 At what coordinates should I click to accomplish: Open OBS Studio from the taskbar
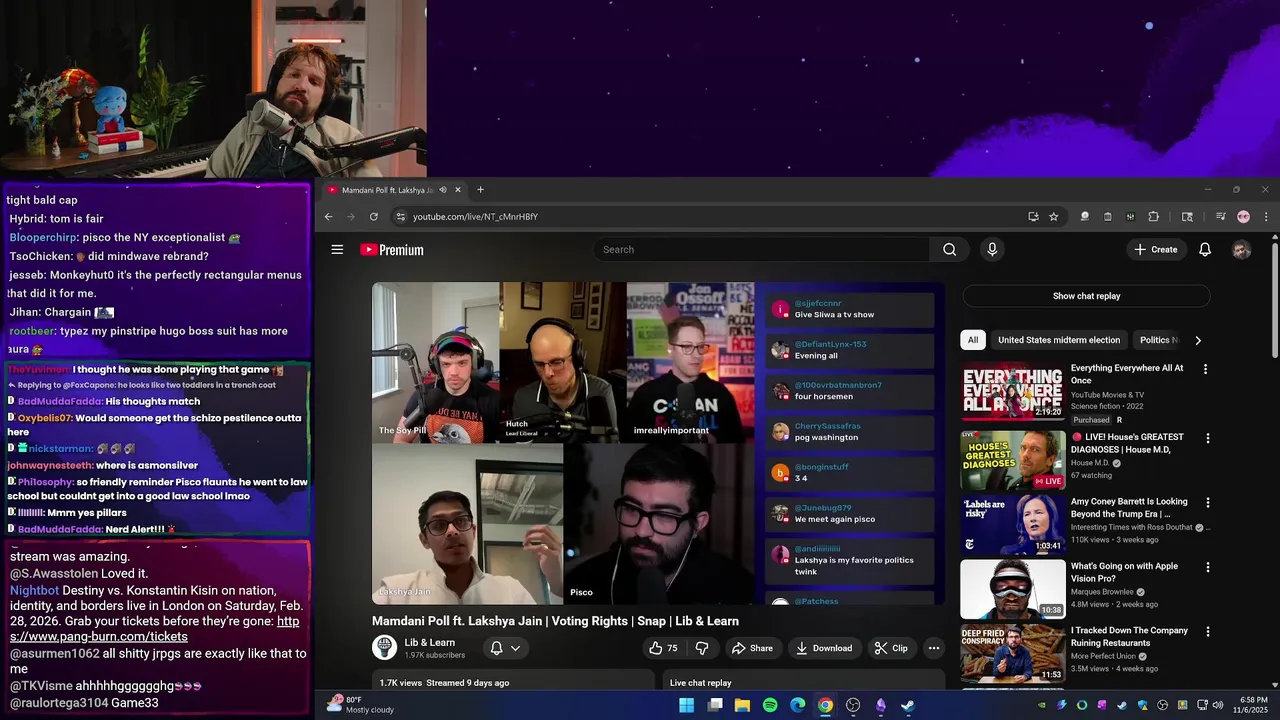click(853, 705)
